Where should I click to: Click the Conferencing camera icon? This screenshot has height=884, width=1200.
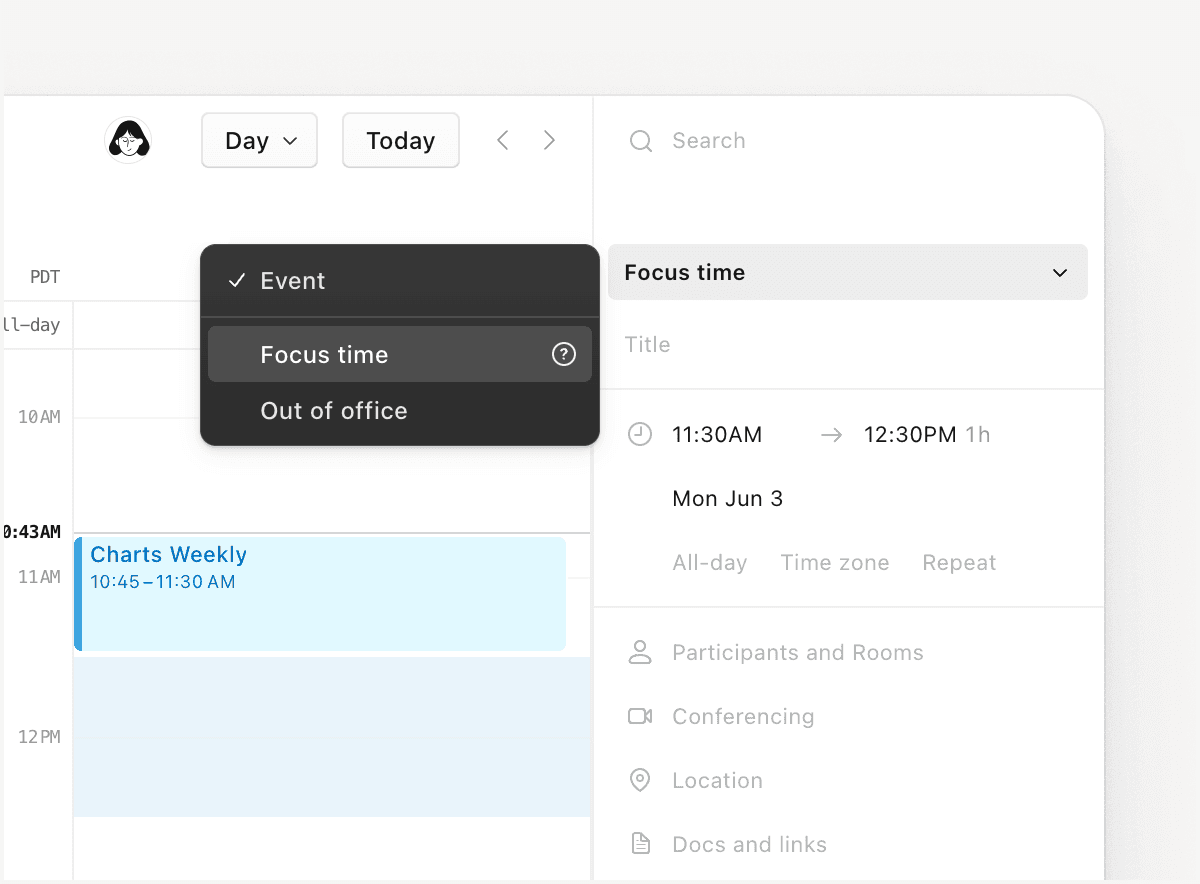tap(640, 716)
